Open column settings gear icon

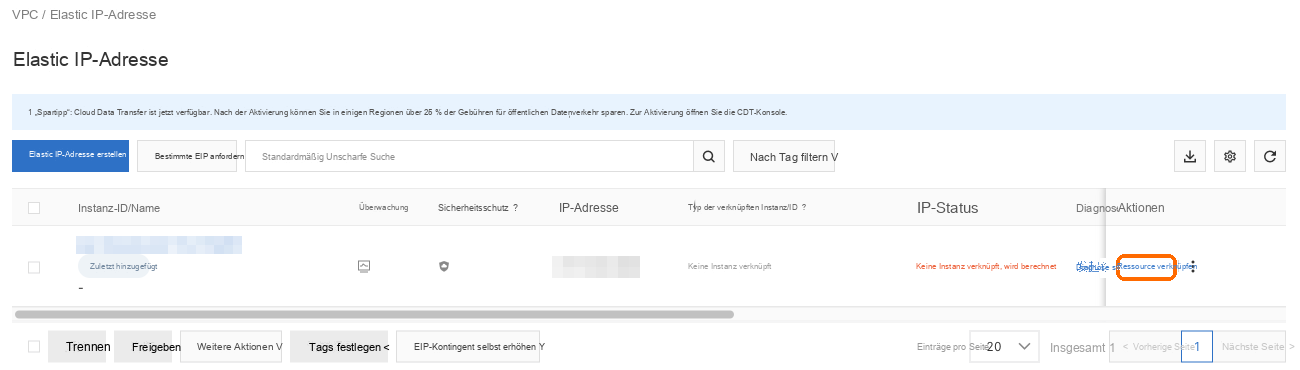pyautogui.click(x=1230, y=156)
